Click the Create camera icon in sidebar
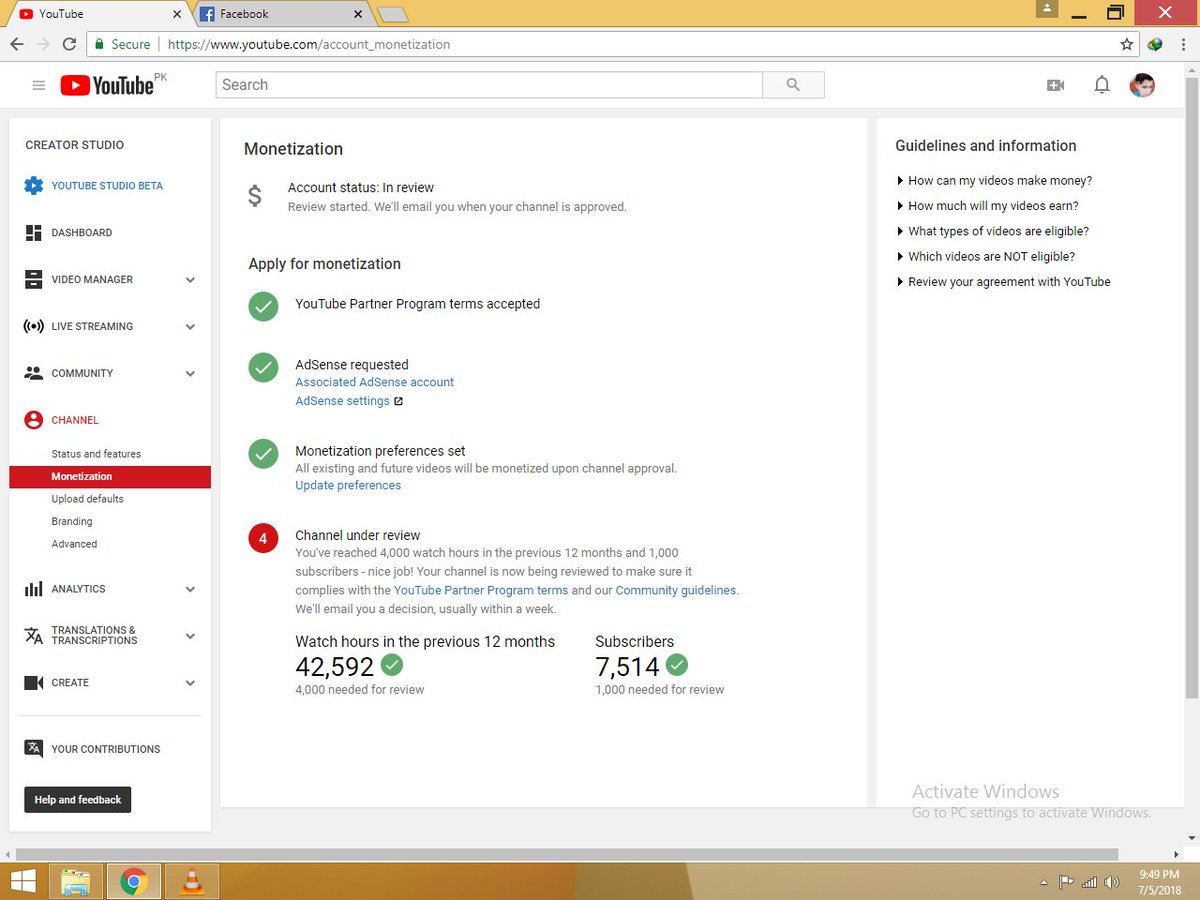The width and height of the screenshot is (1200, 900). pos(34,683)
